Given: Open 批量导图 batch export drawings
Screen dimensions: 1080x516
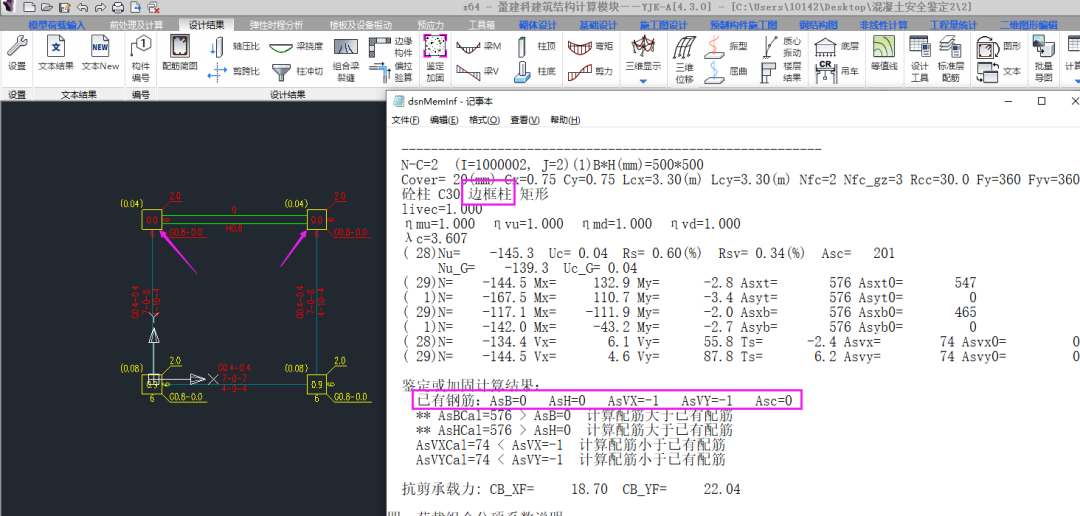Looking at the screenshot, I should pos(1043,59).
